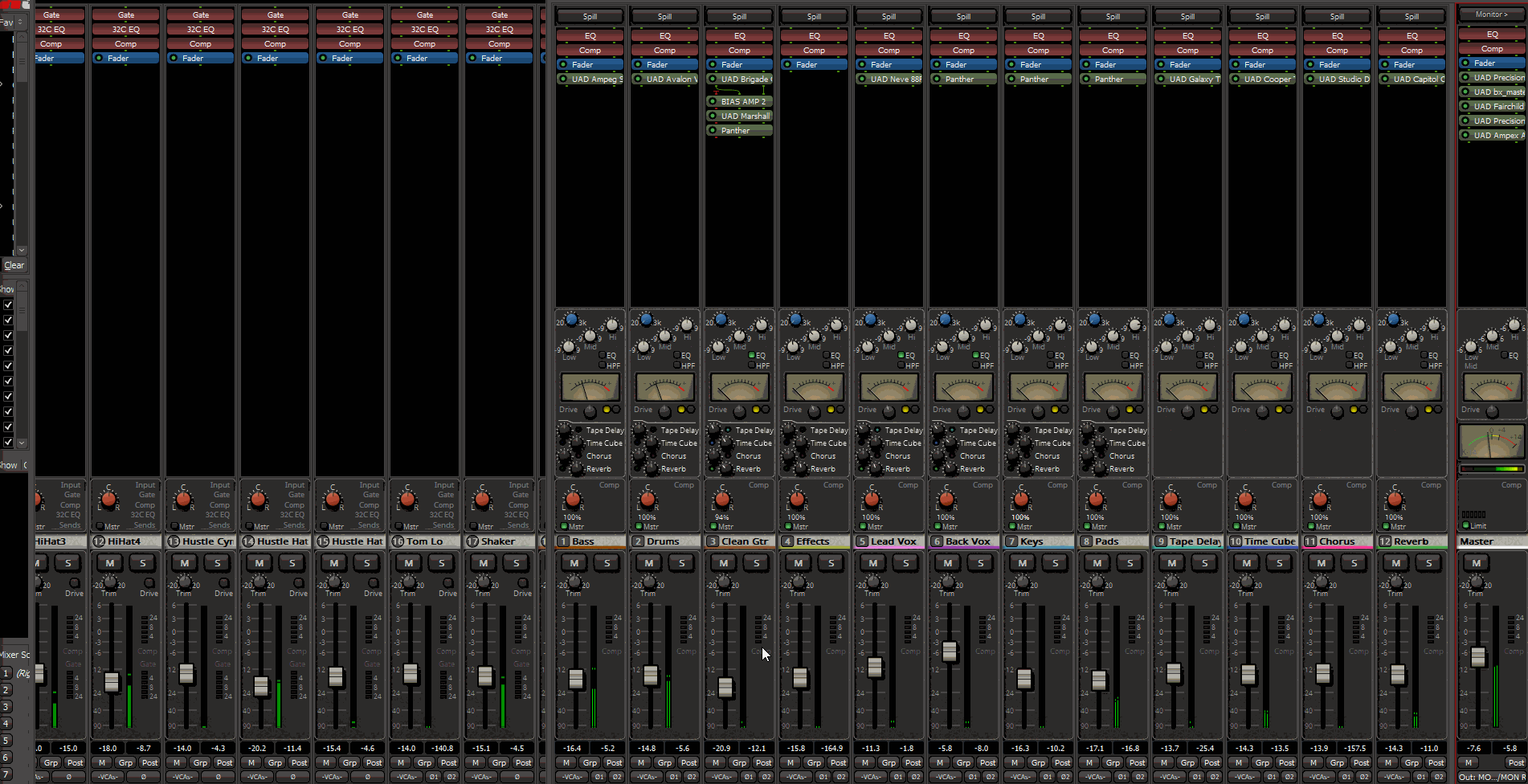Click the VU meter on Lead Vox
This screenshot has width=1528, height=784.
[x=889, y=388]
